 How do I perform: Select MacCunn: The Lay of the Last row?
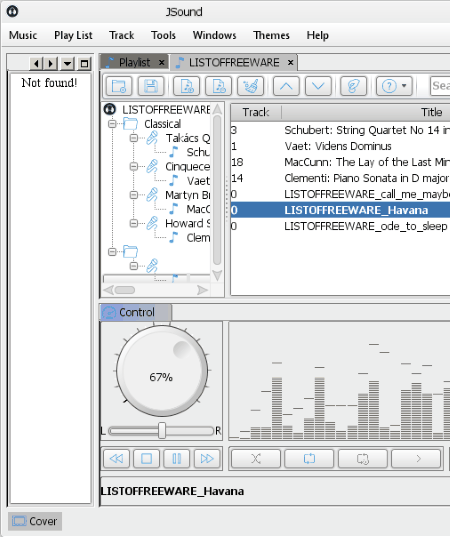tap(340, 162)
